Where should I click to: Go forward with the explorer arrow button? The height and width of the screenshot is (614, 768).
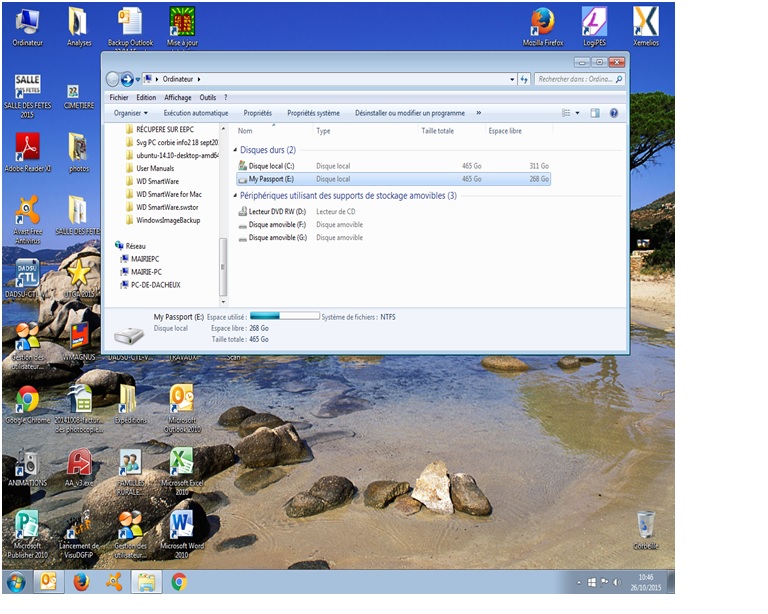(127, 79)
